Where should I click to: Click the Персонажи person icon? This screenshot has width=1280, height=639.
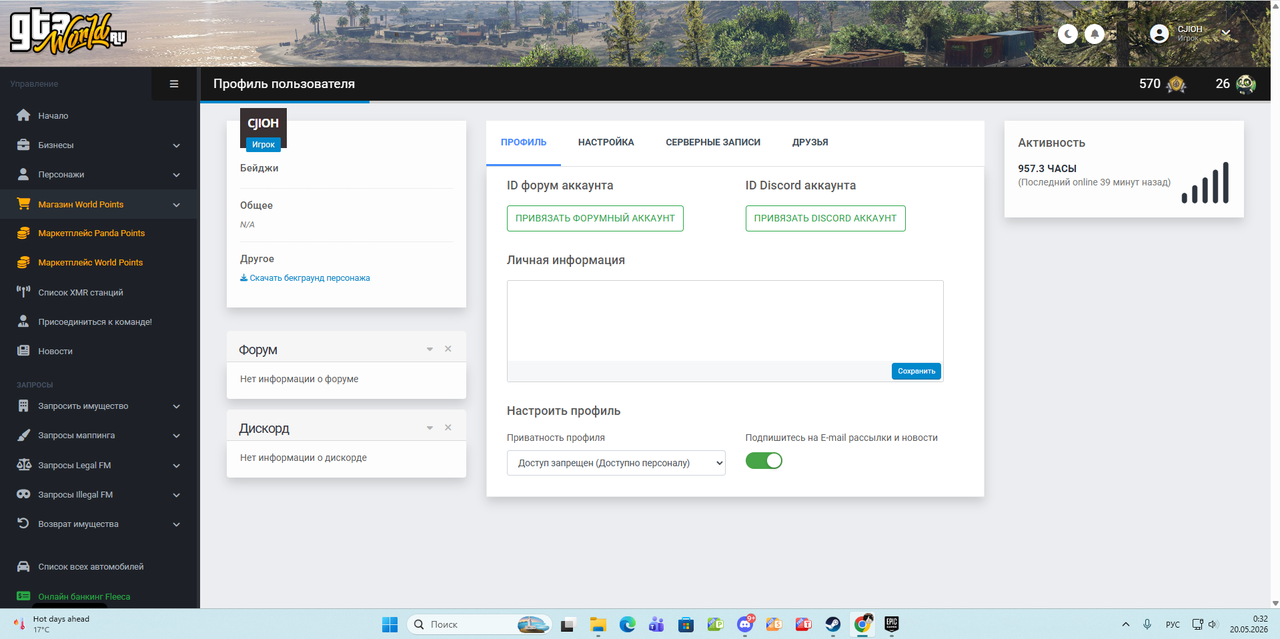pos(23,174)
